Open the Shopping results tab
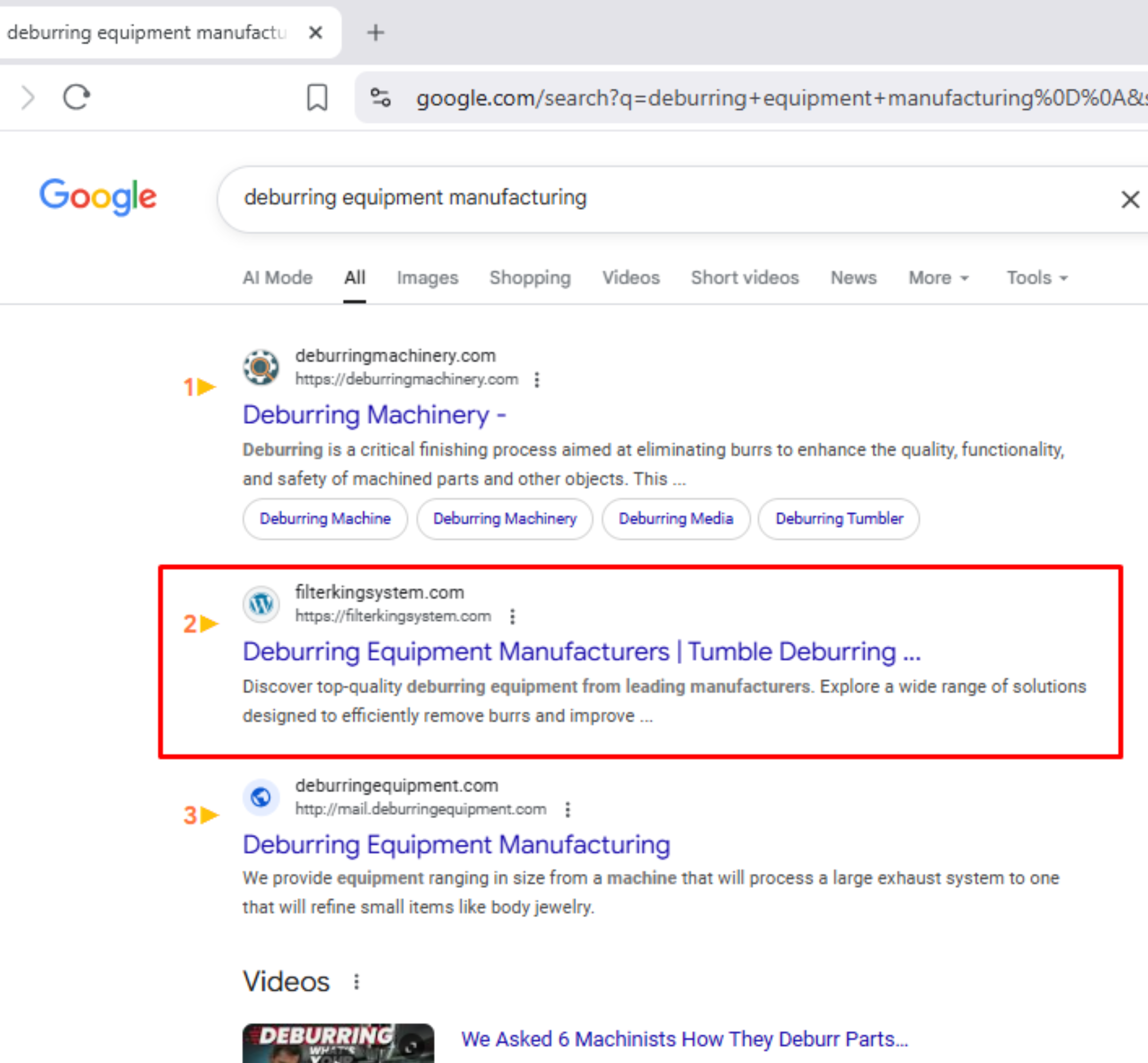Viewport: 1148px width, 1063px height. pyautogui.click(x=530, y=278)
